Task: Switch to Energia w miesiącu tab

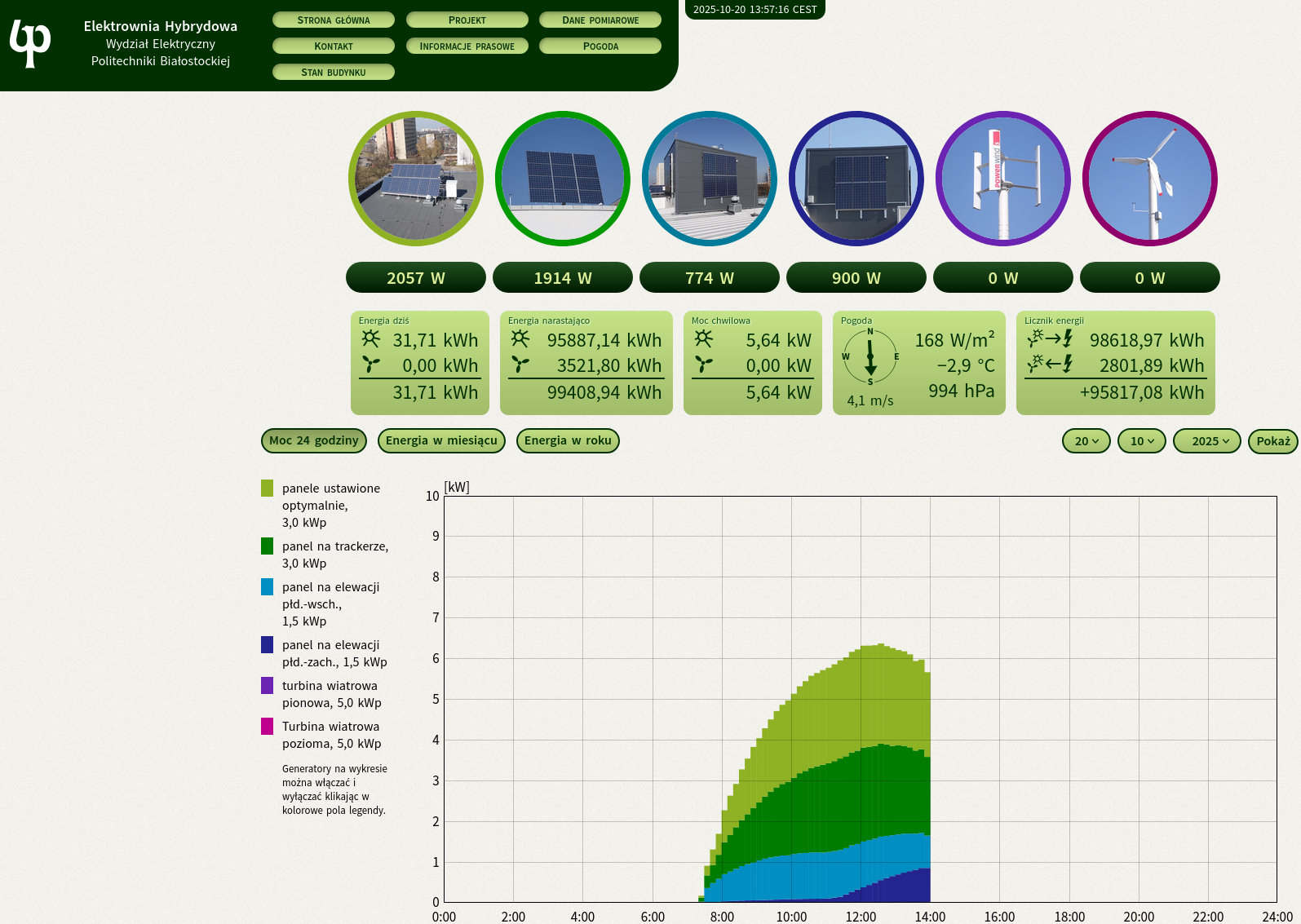Action: pos(441,440)
